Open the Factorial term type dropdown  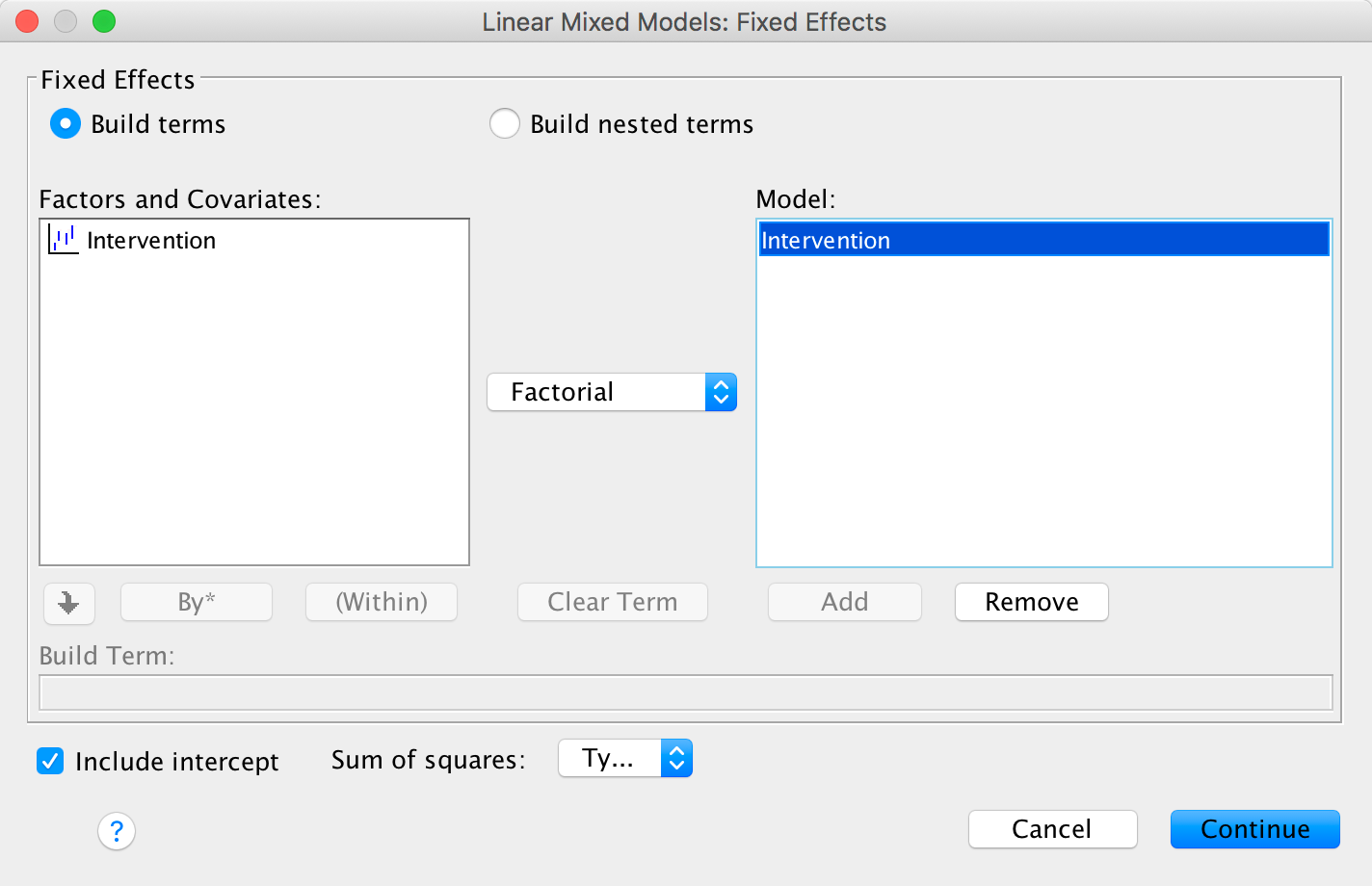click(612, 392)
